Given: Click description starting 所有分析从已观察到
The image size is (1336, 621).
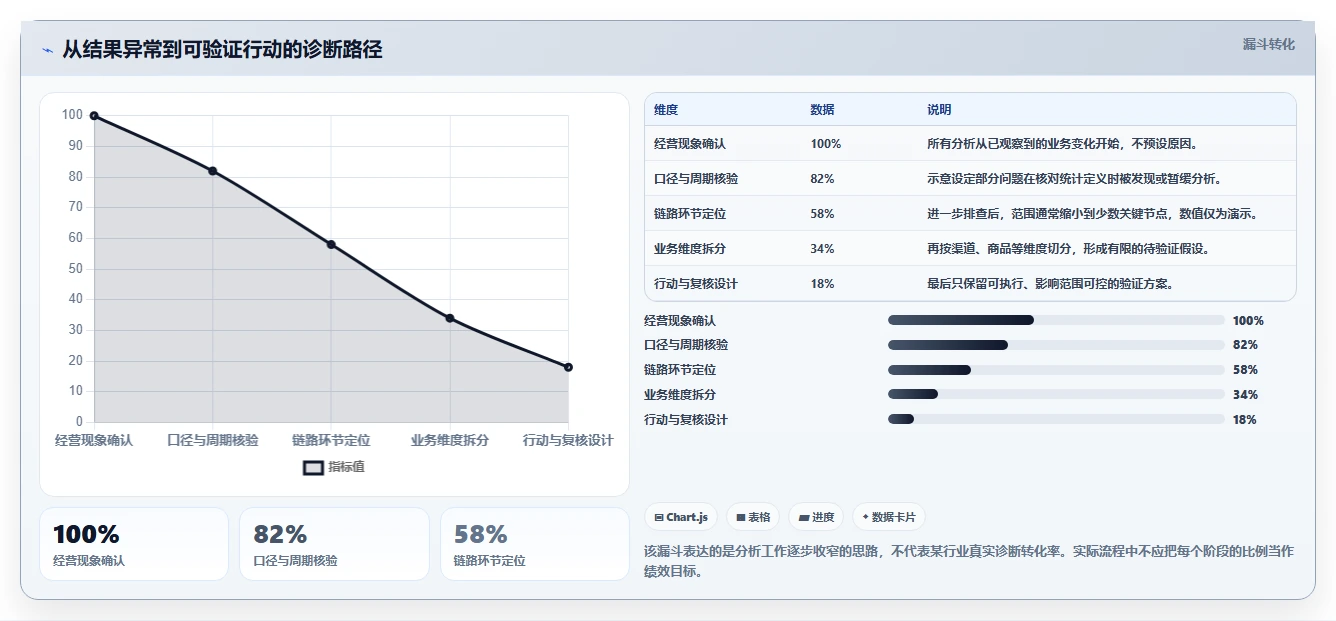Looking at the screenshot, I should [1062, 144].
